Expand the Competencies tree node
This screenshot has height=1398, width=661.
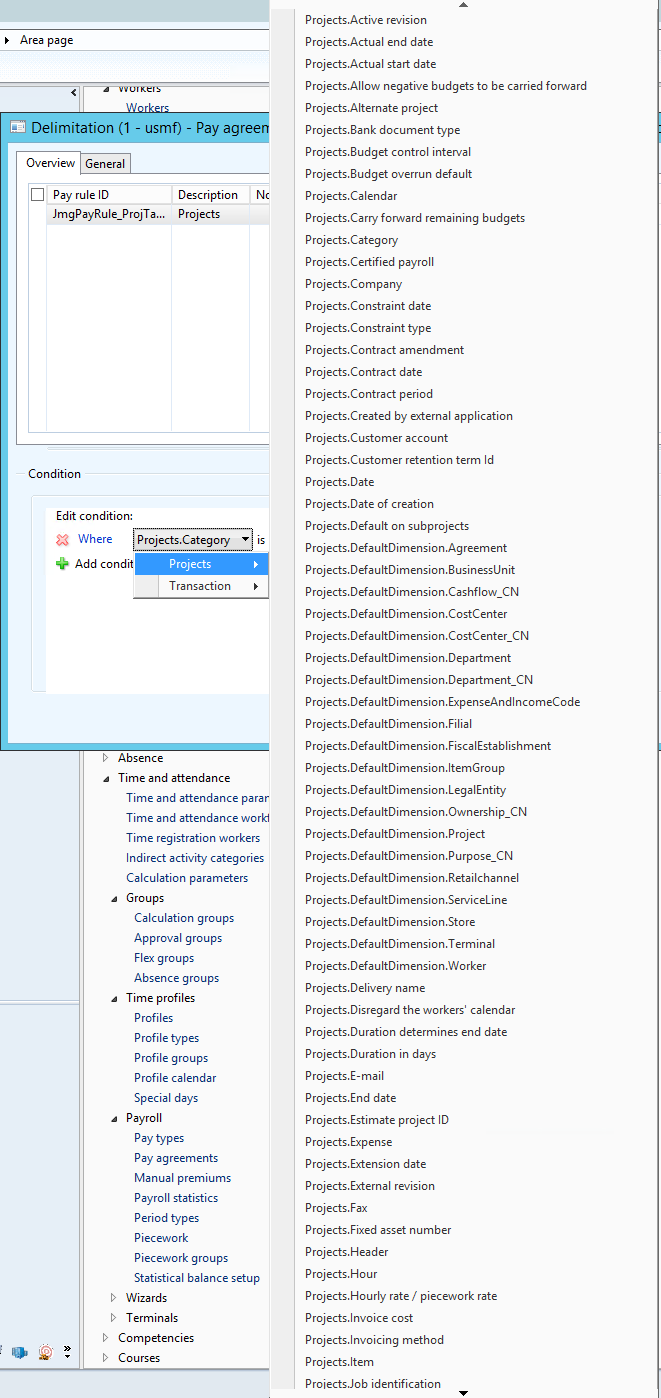[107, 1338]
